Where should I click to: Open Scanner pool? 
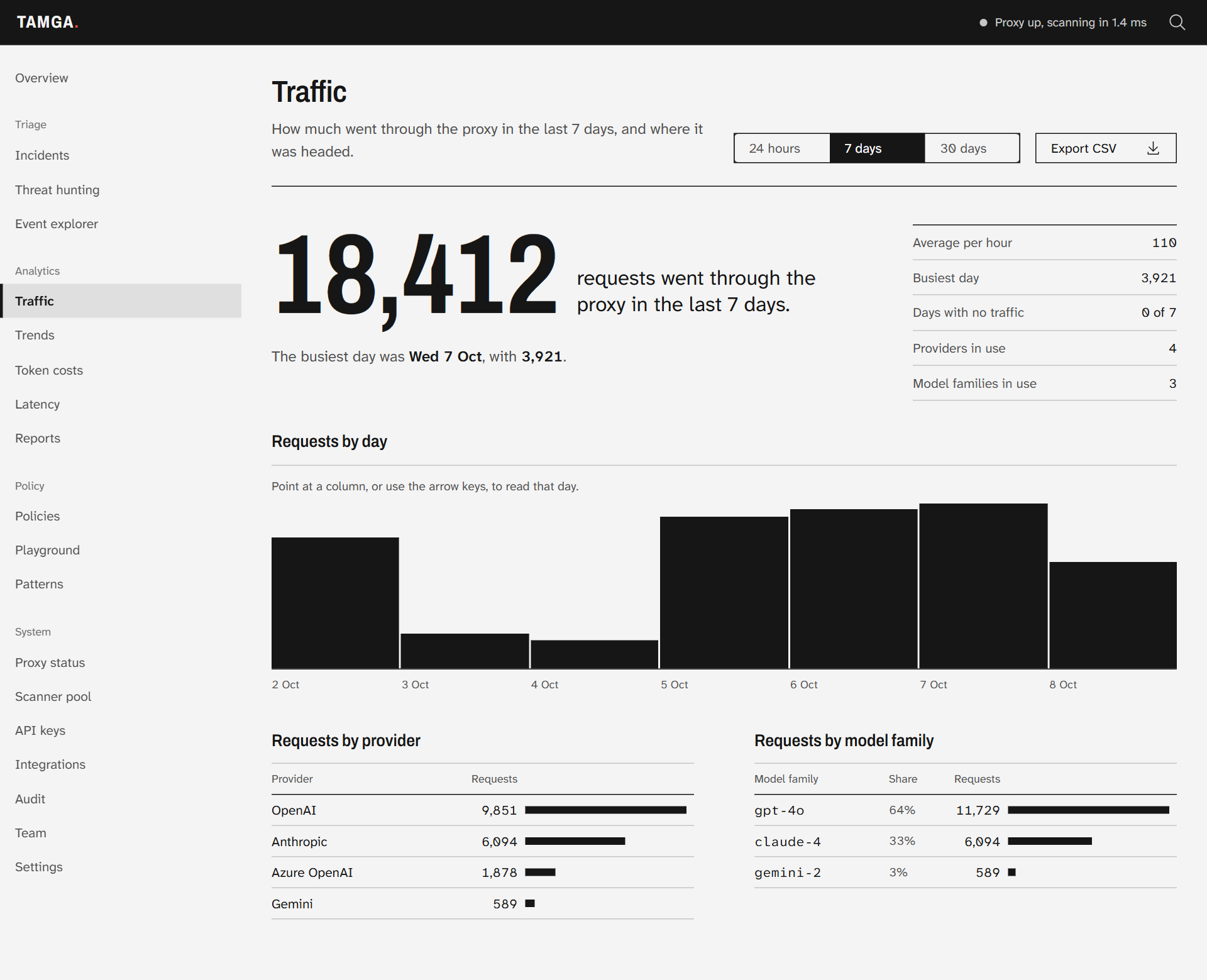[x=121, y=696]
